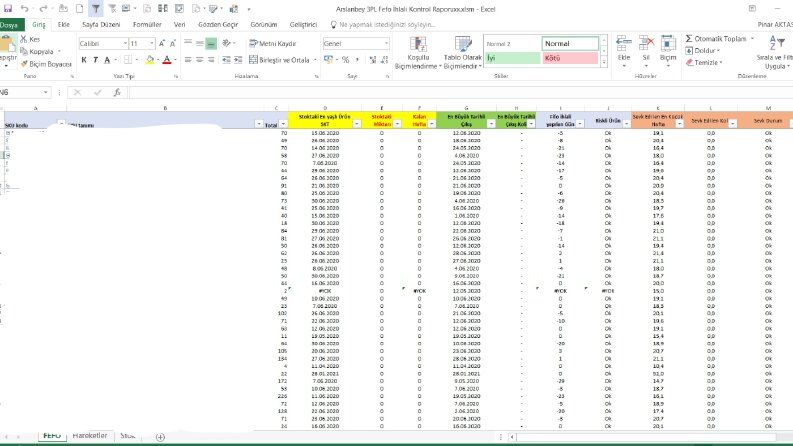Open Tablo Olarak Biçimlendir gallery

click(x=463, y=52)
